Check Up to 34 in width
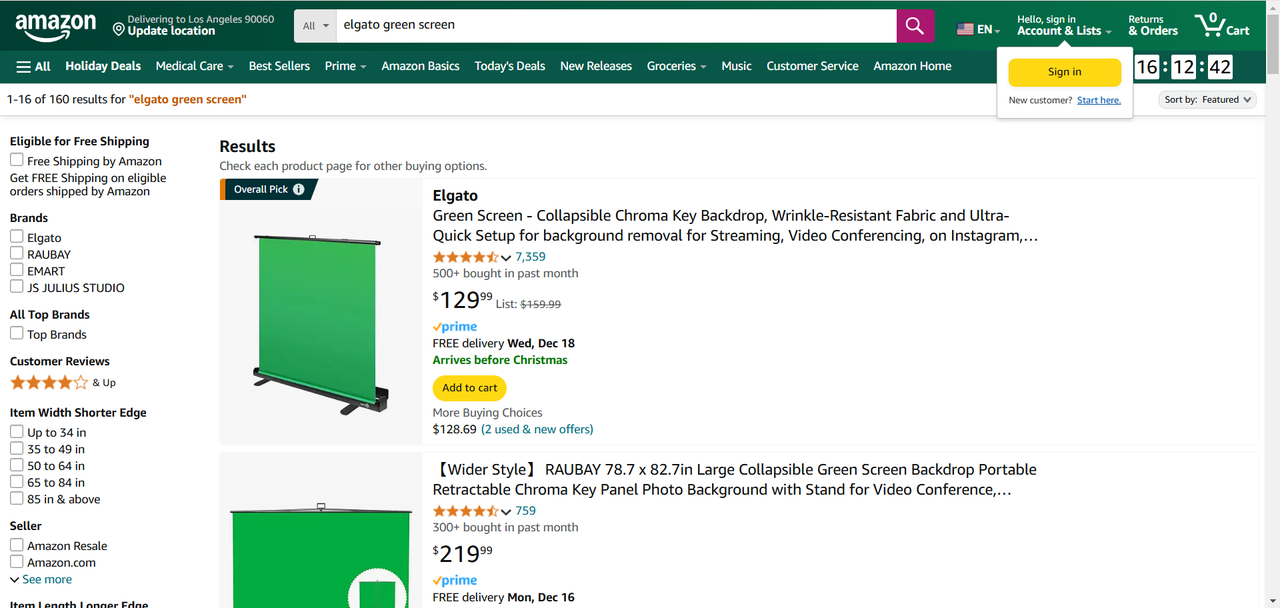This screenshot has height=608, width=1280. pyautogui.click(x=17, y=432)
